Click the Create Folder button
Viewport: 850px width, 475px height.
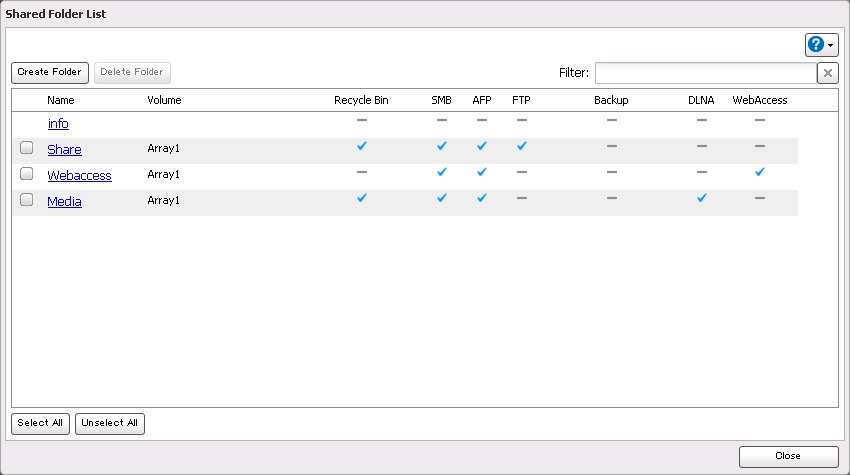click(50, 72)
